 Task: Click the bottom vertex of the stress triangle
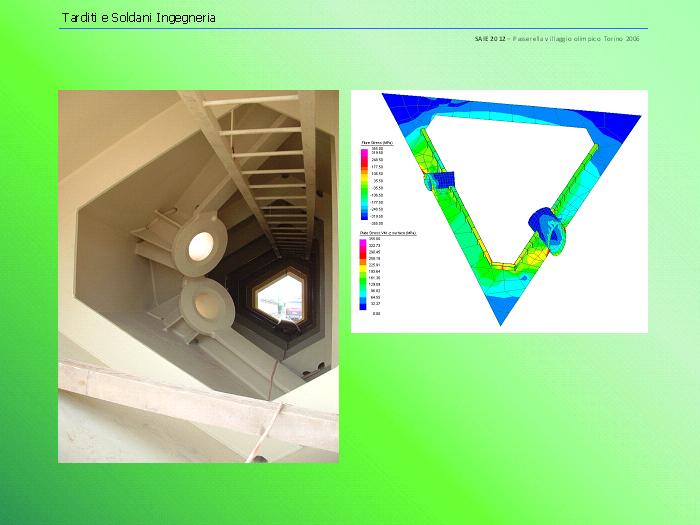pos(500,318)
